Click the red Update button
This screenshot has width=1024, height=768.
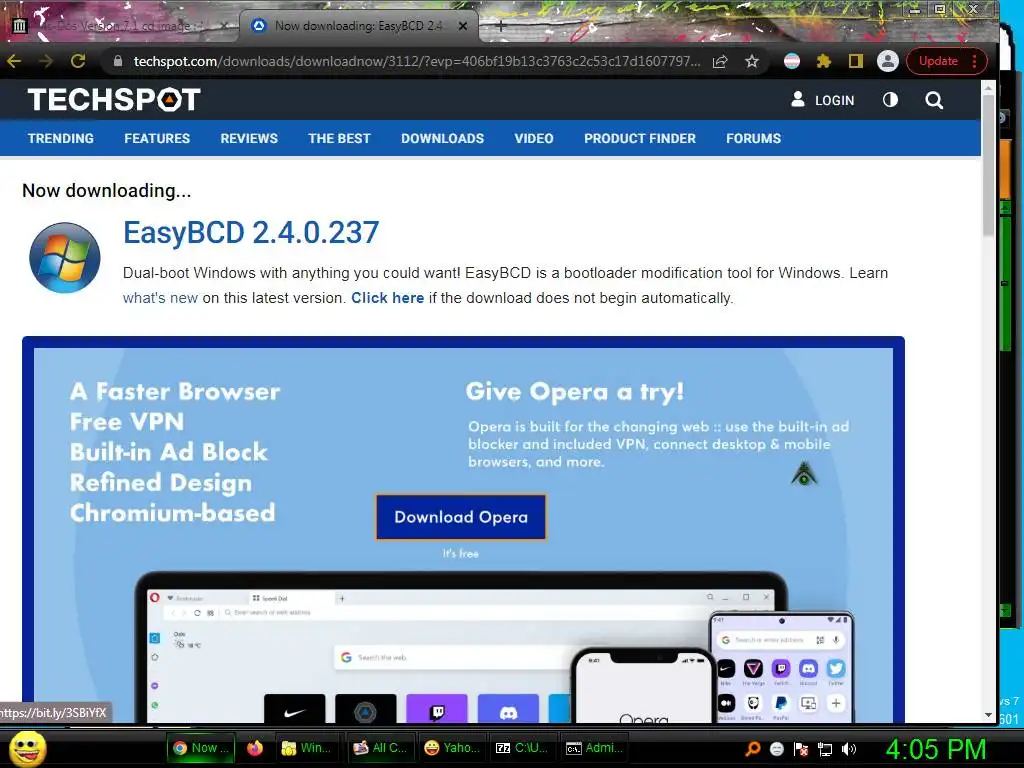click(x=946, y=61)
